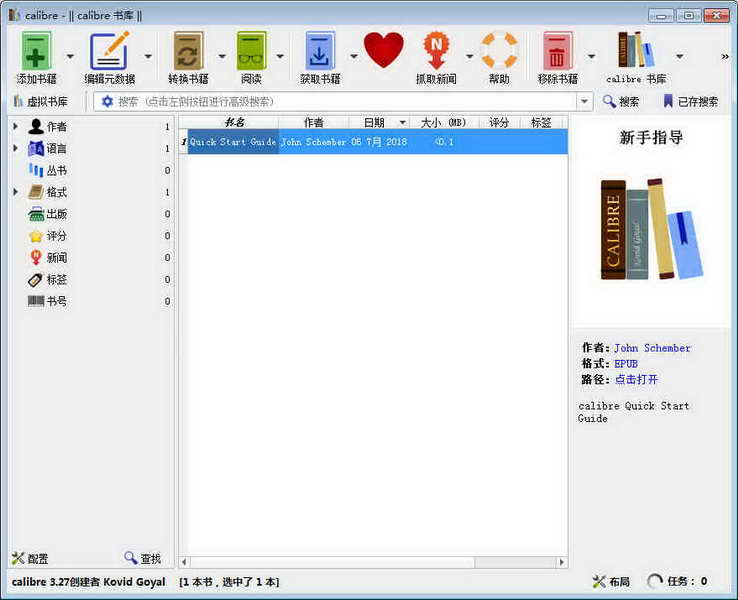Select 评分 rating category with star icon
The height and width of the screenshot is (600, 738).
click(x=56, y=236)
